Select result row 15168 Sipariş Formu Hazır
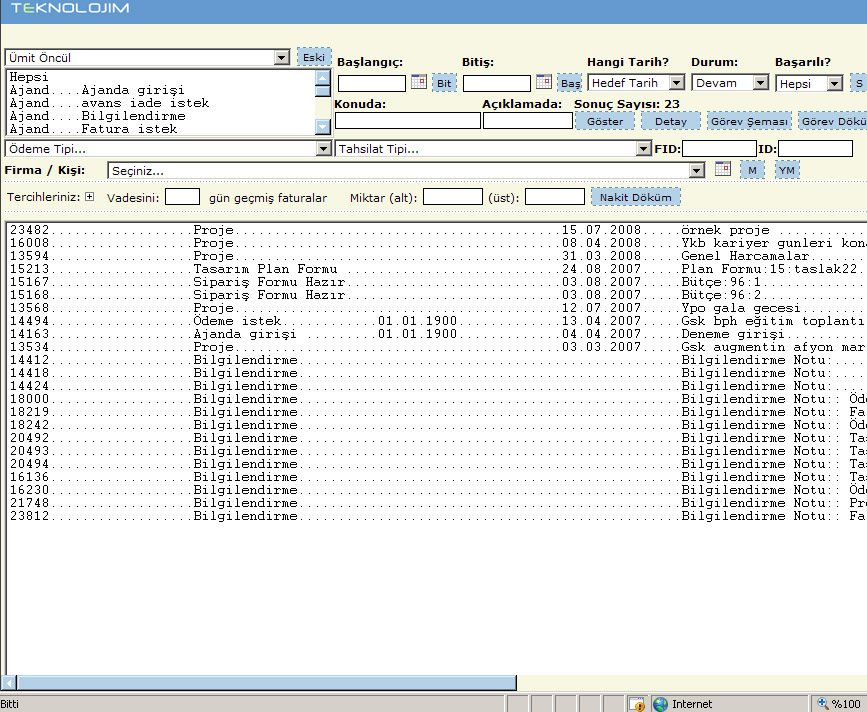The height and width of the screenshot is (712, 867). click(437, 295)
